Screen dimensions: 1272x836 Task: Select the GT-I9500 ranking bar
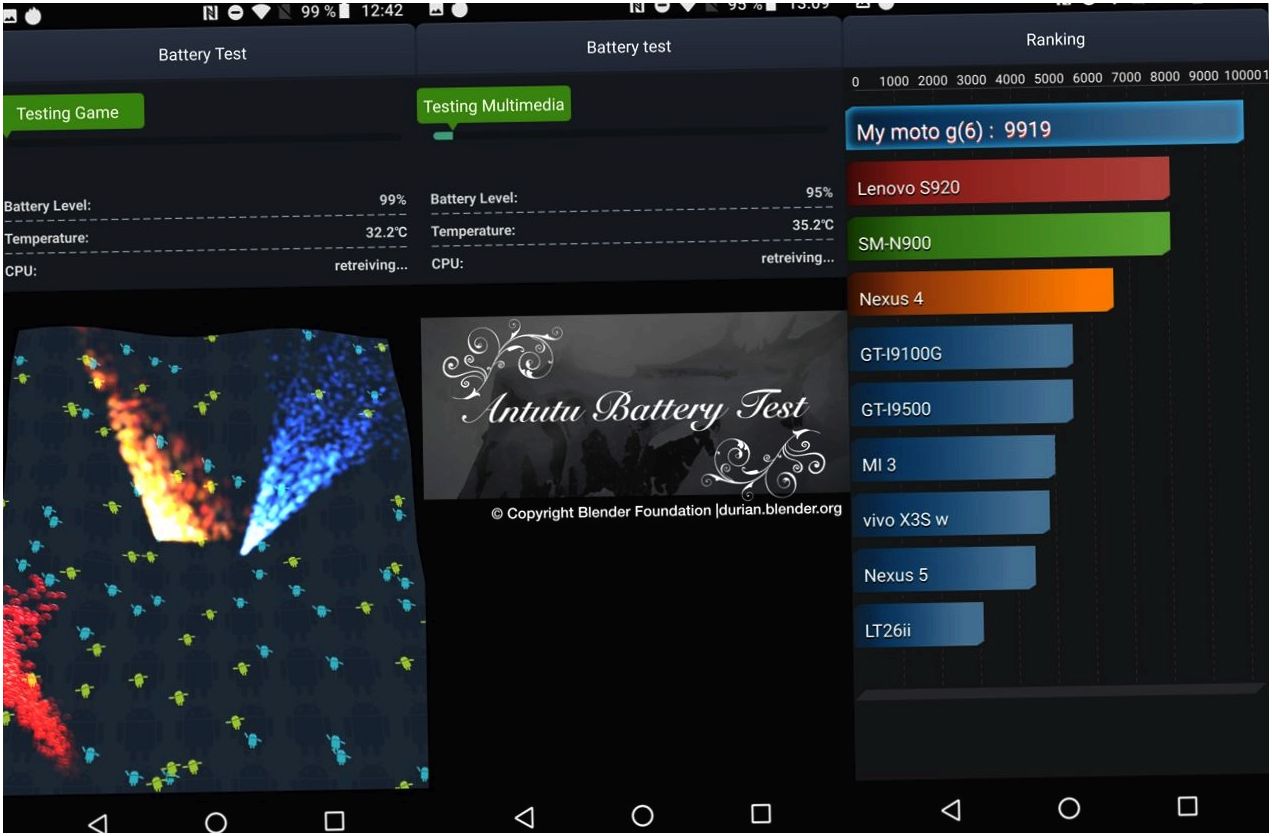click(x=962, y=406)
